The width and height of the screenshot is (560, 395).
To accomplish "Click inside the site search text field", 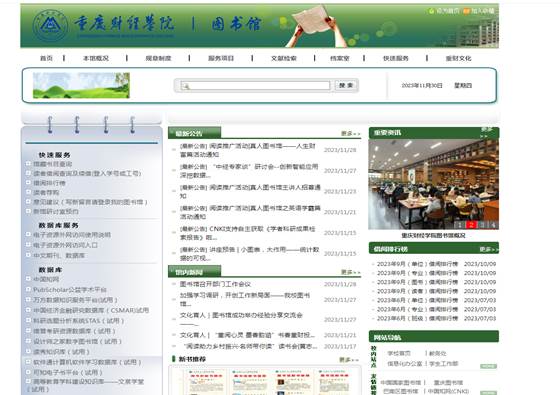I will [x=255, y=86].
